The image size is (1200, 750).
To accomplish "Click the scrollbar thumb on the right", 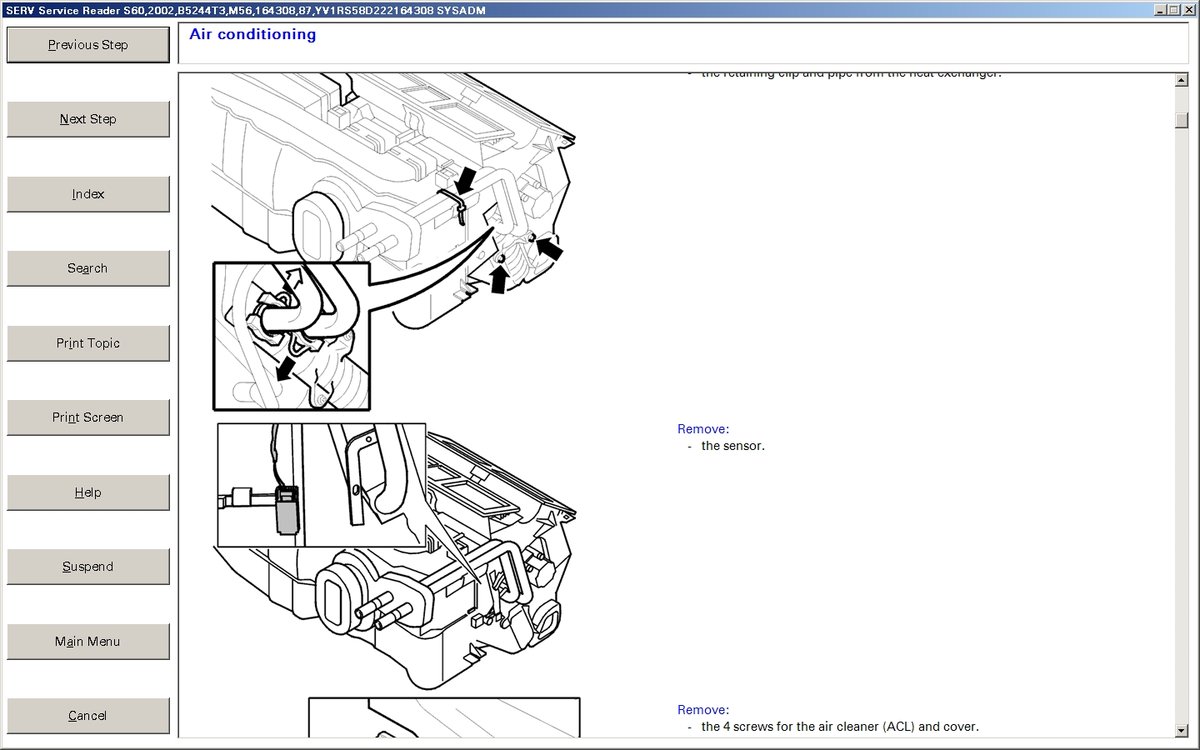I will 1182,120.
